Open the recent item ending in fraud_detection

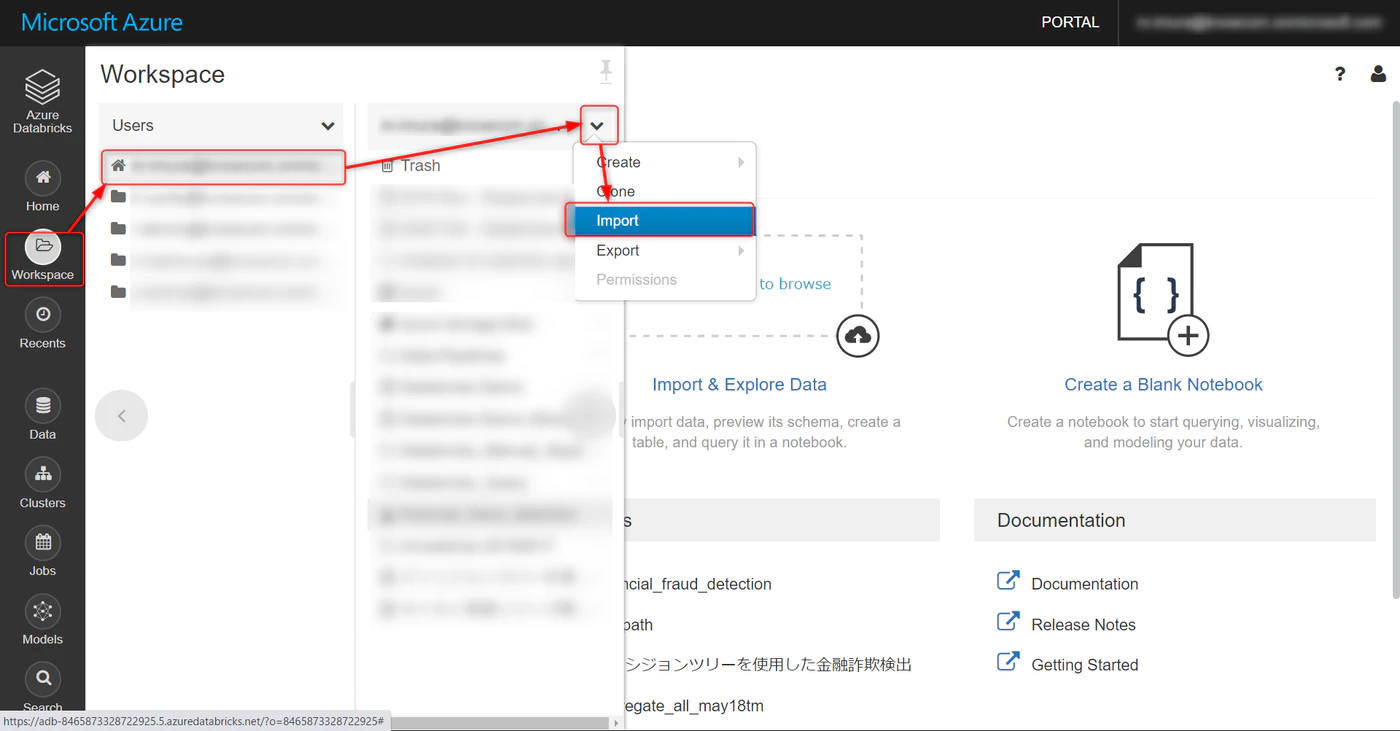[x=696, y=584]
